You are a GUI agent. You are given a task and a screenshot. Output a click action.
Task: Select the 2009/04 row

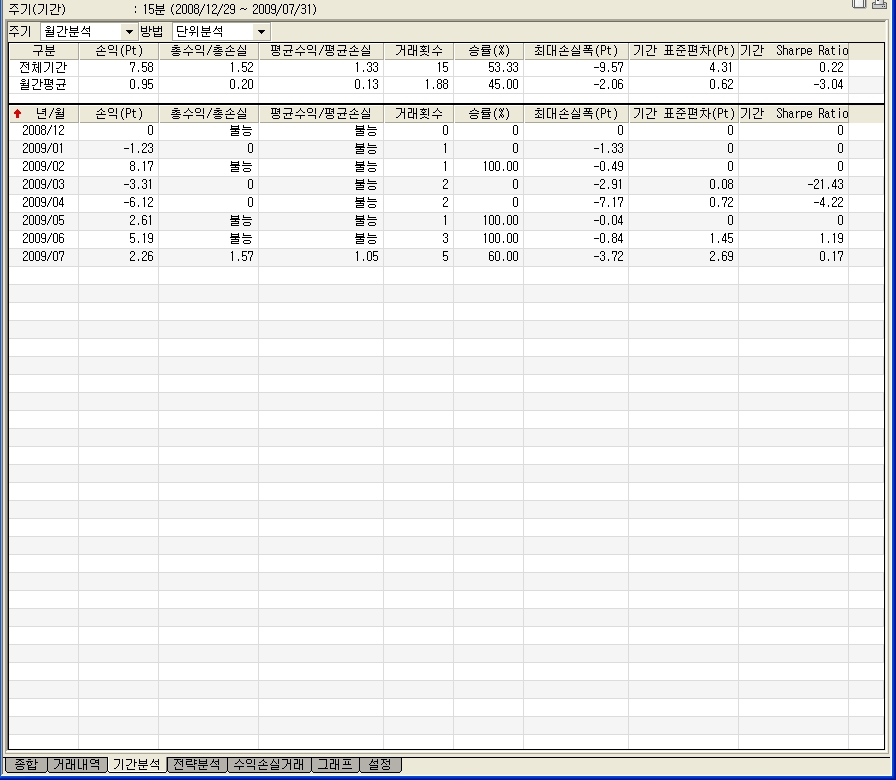(43, 203)
